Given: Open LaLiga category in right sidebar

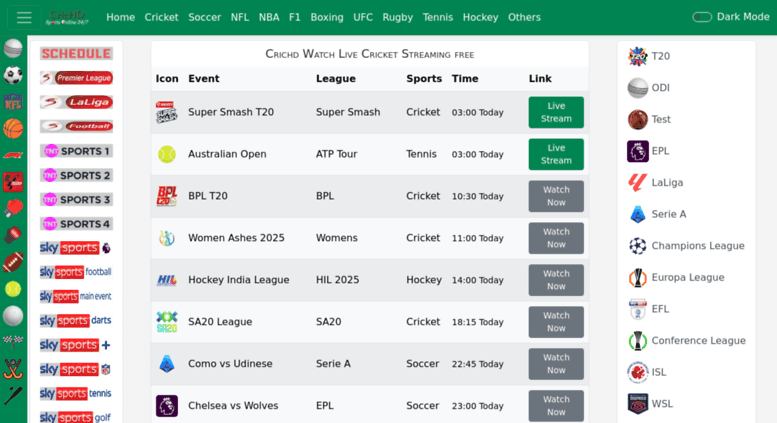Looking at the screenshot, I should pyautogui.click(x=655, y=183).
